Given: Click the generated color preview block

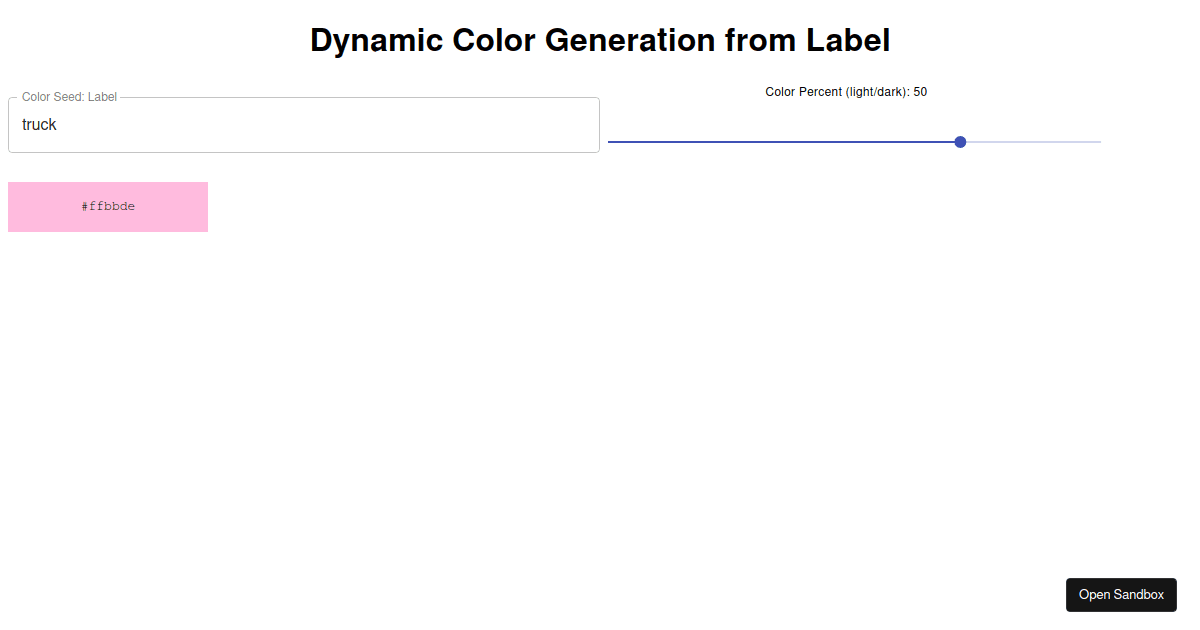Looking at the screenshot, I should click(x=108, y=206).
